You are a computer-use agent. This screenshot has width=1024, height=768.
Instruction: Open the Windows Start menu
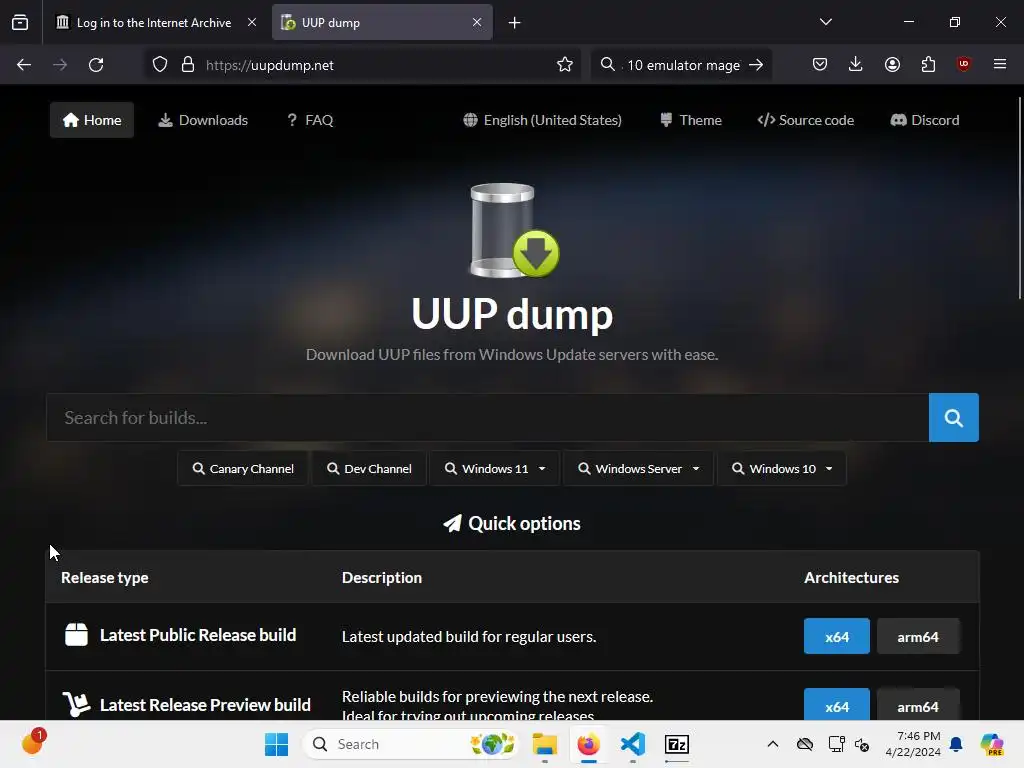point(276,744)
